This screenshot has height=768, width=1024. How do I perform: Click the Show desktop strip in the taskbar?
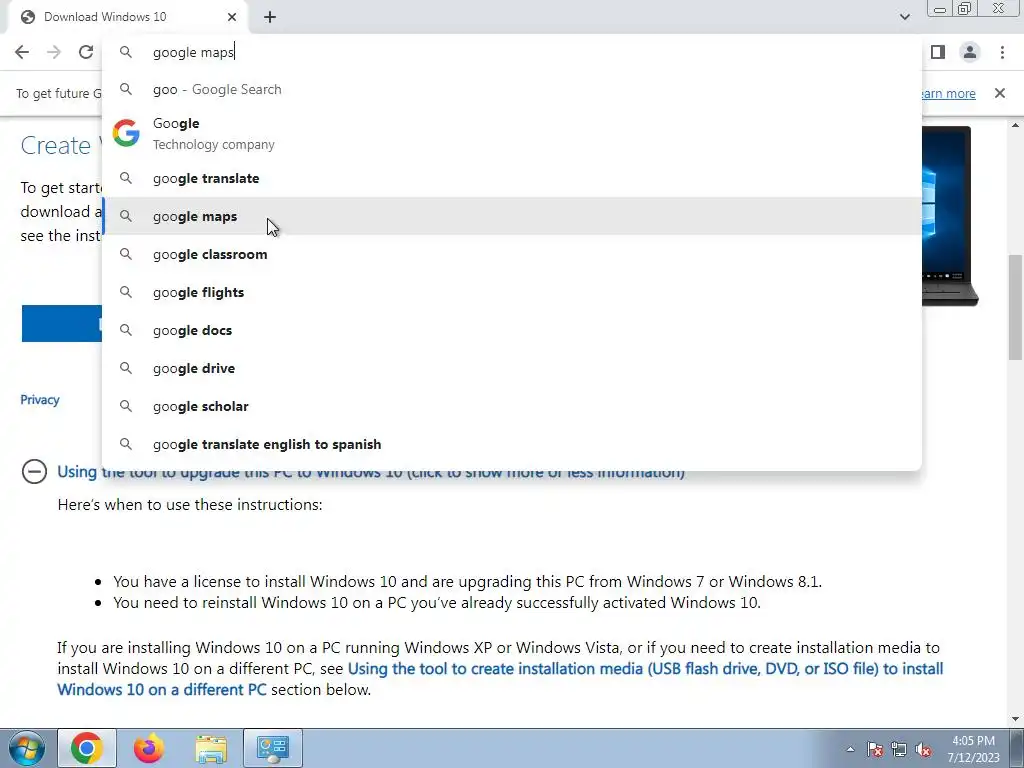click(1017, 748)
